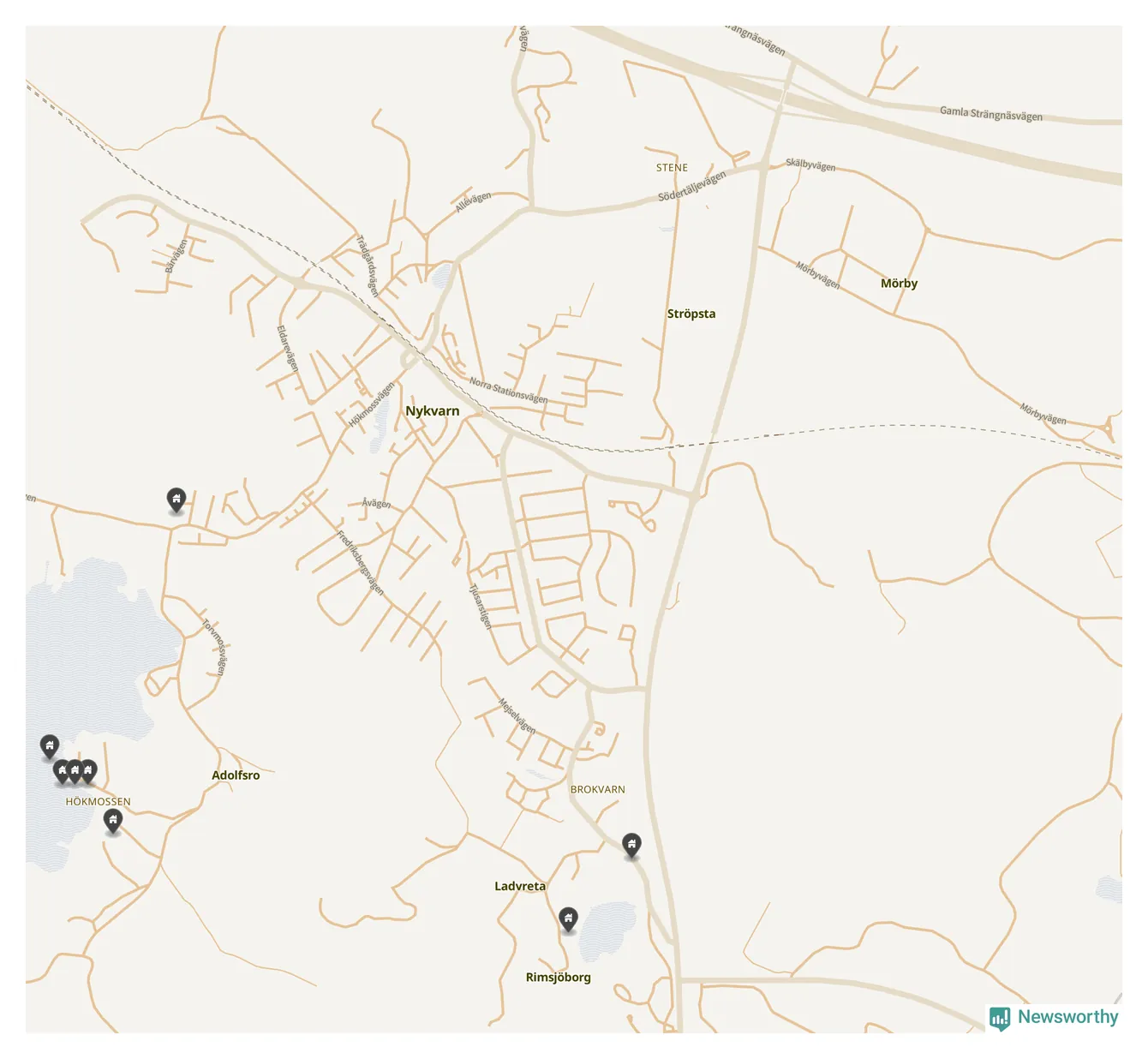Select the Adolfsro place label

pyautogui.click(x=236, y=775)
